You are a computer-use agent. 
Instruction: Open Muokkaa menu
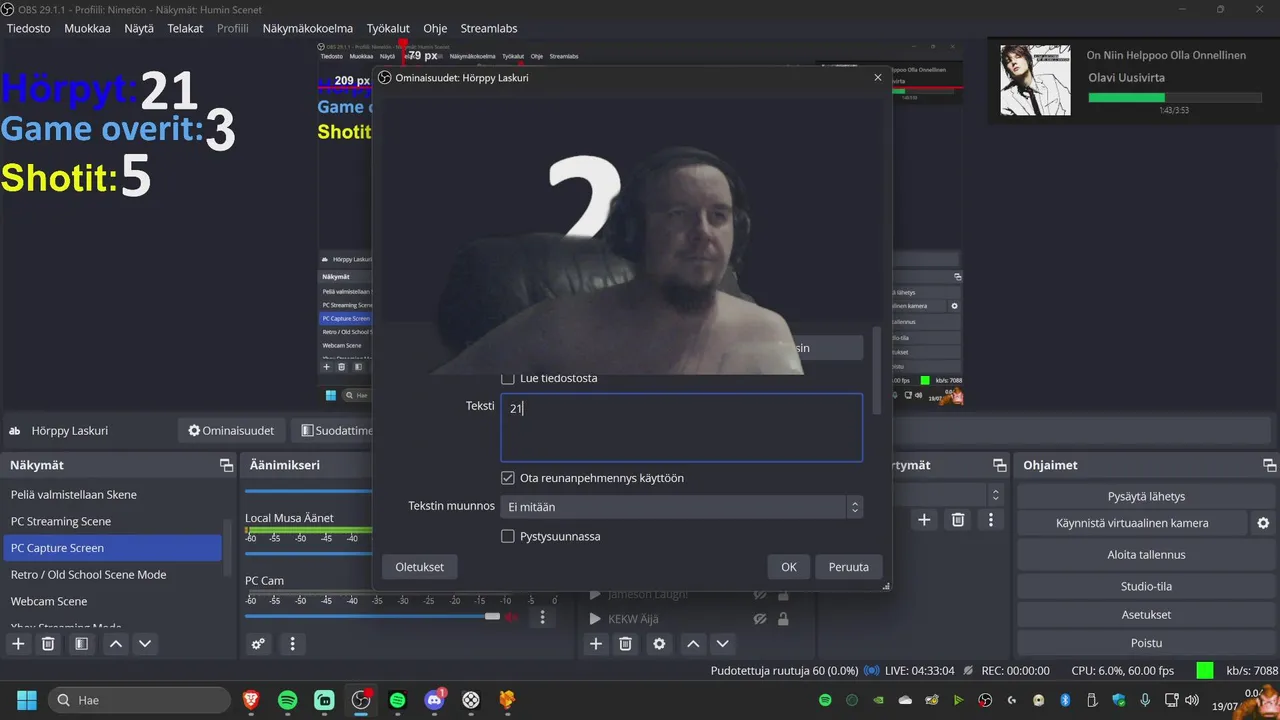pos(88,28)
